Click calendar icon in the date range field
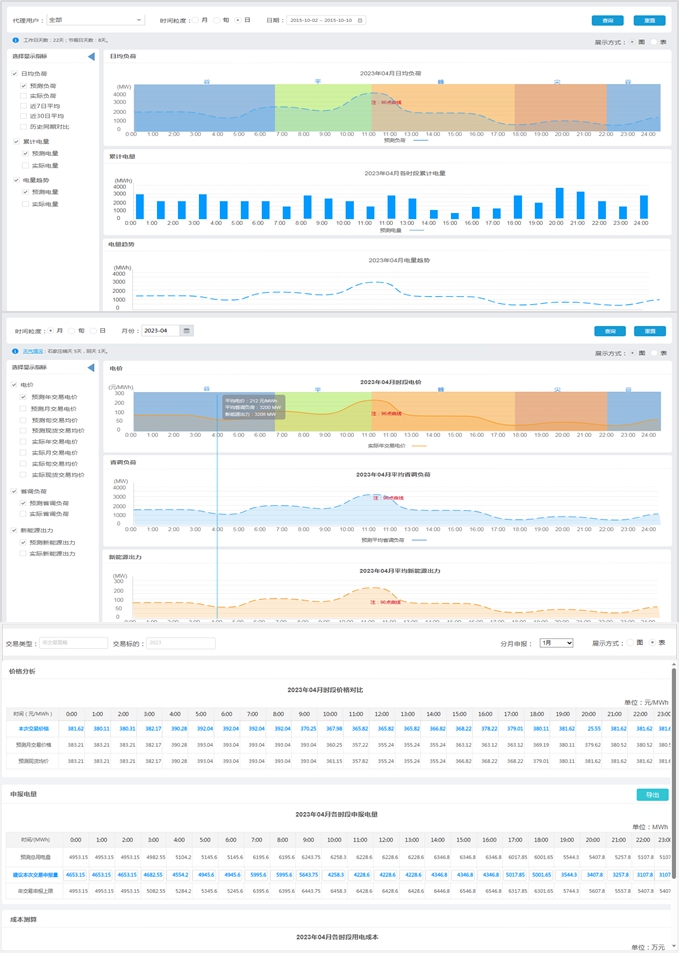This screenshot has width=679, height=953. click(359, 20)
